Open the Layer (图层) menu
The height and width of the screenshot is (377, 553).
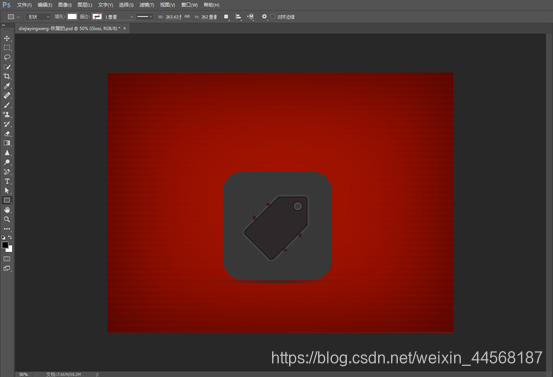[x=85, y=5]
